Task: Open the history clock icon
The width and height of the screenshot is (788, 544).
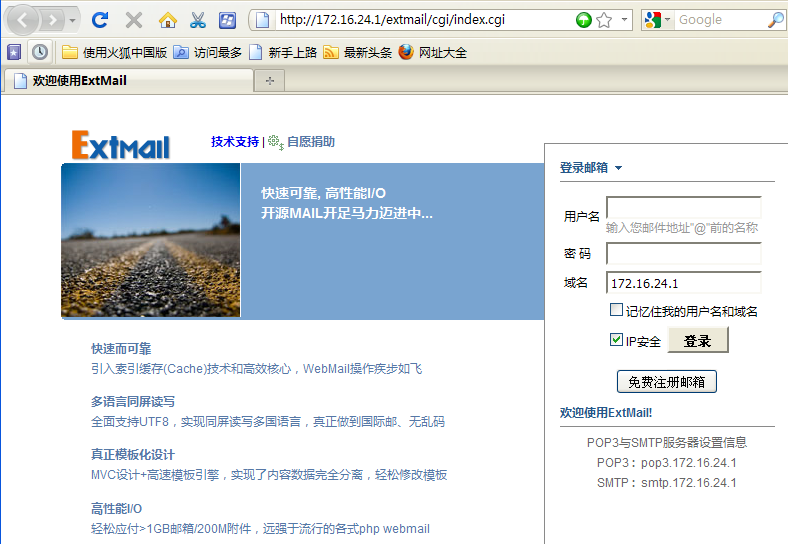Action: tap(40, 52)
